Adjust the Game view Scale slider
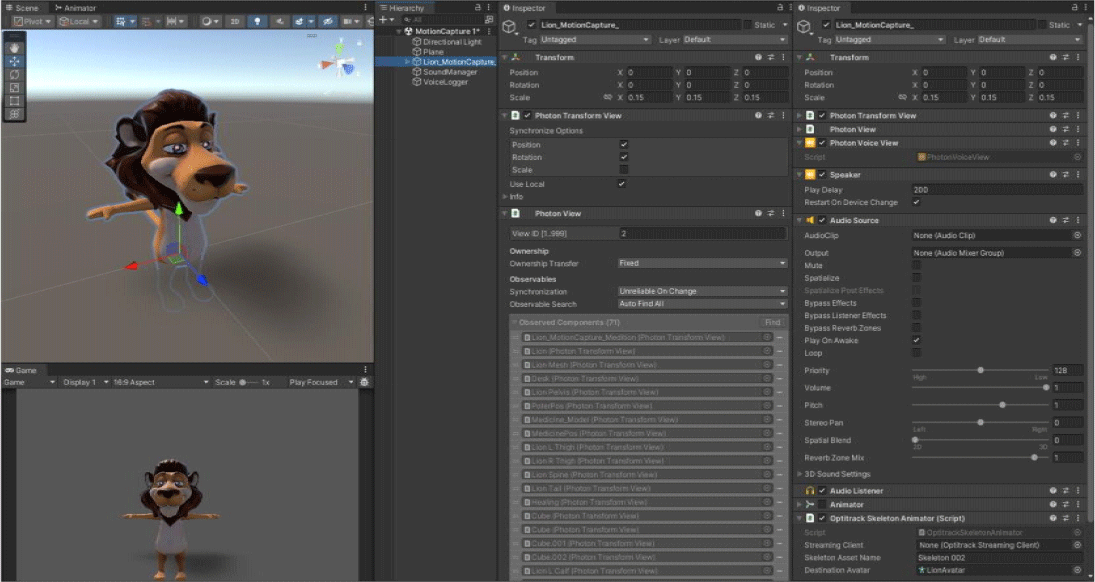 [250, 382]
